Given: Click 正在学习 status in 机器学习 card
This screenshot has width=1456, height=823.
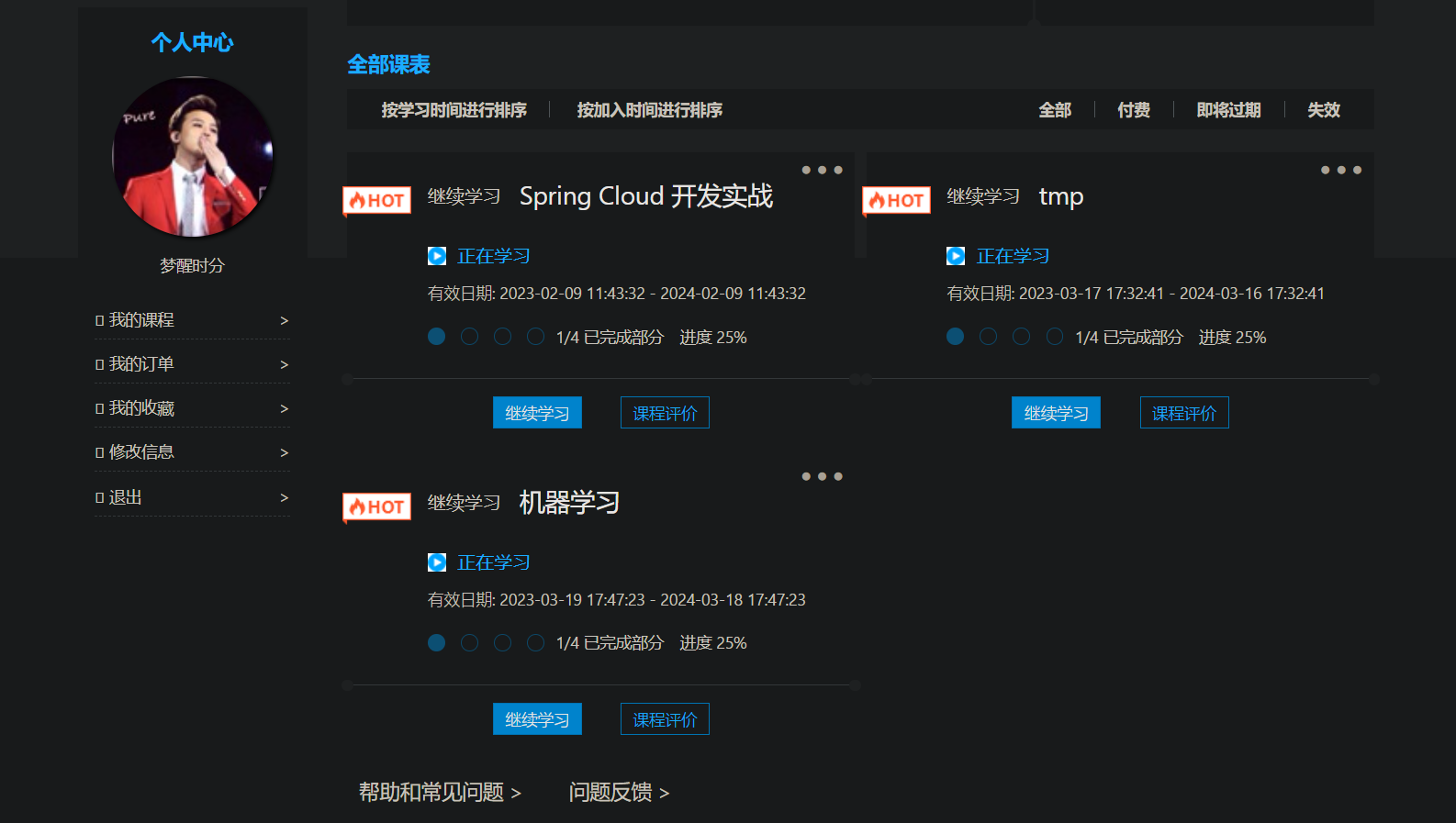Looking at the screenshot, I should point(494,562).
